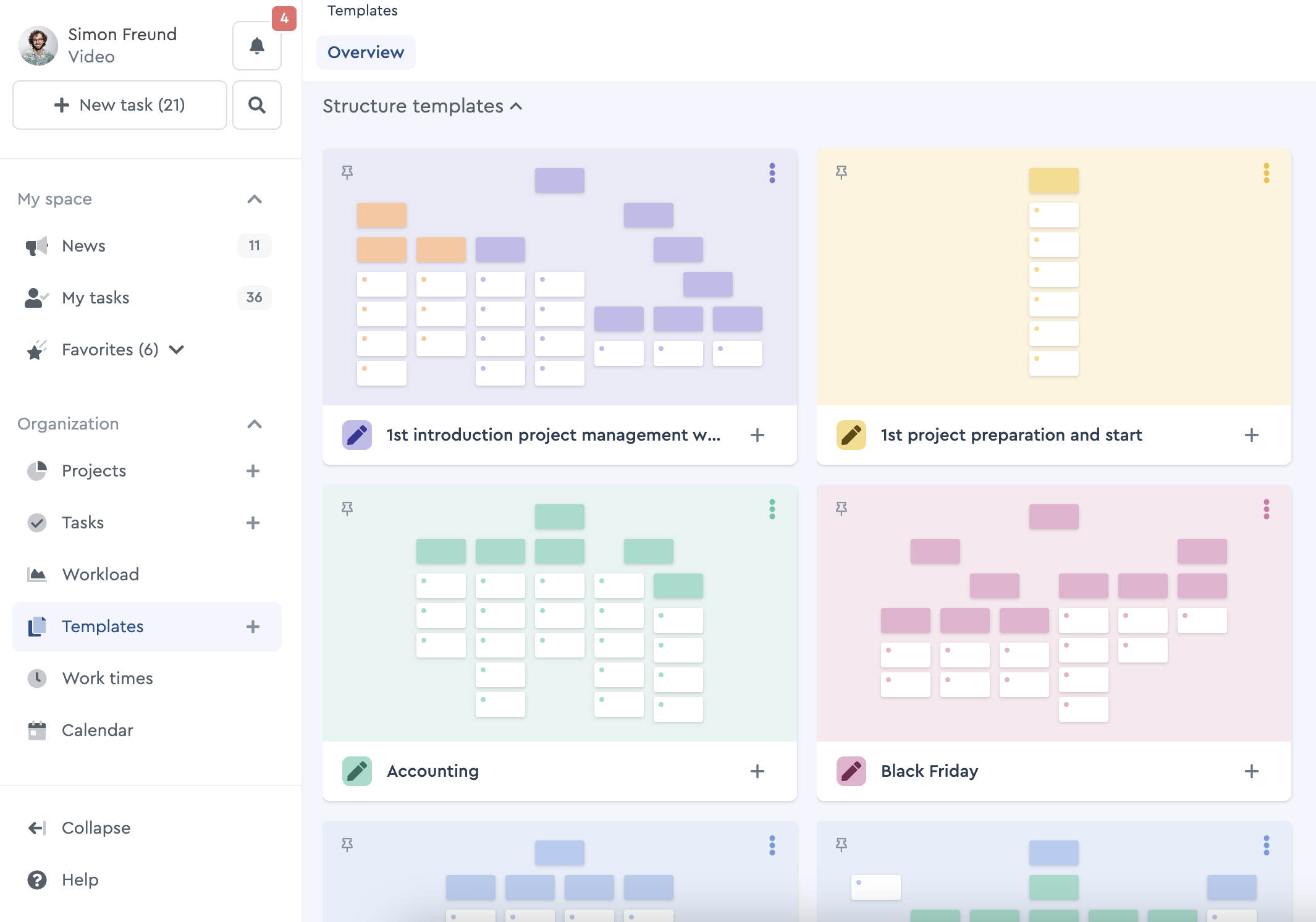Use 1st introduction project management template via plus
Viewport: 1316px width, 922px height.
(x=757, y=435)
